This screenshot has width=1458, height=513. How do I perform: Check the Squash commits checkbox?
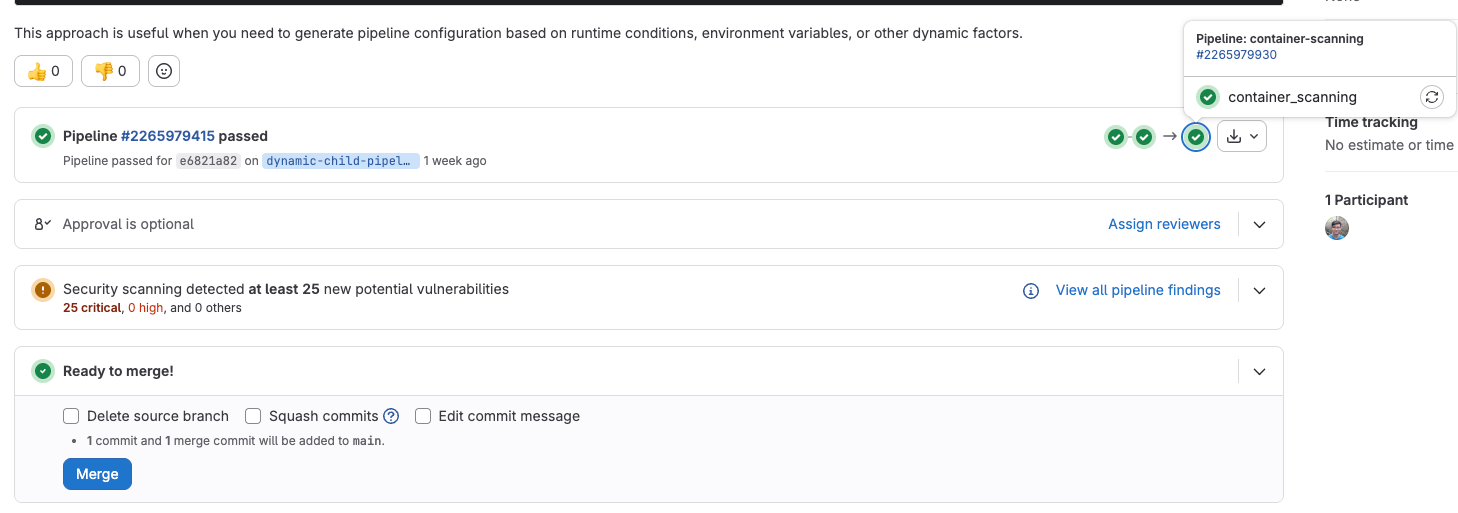253,416
